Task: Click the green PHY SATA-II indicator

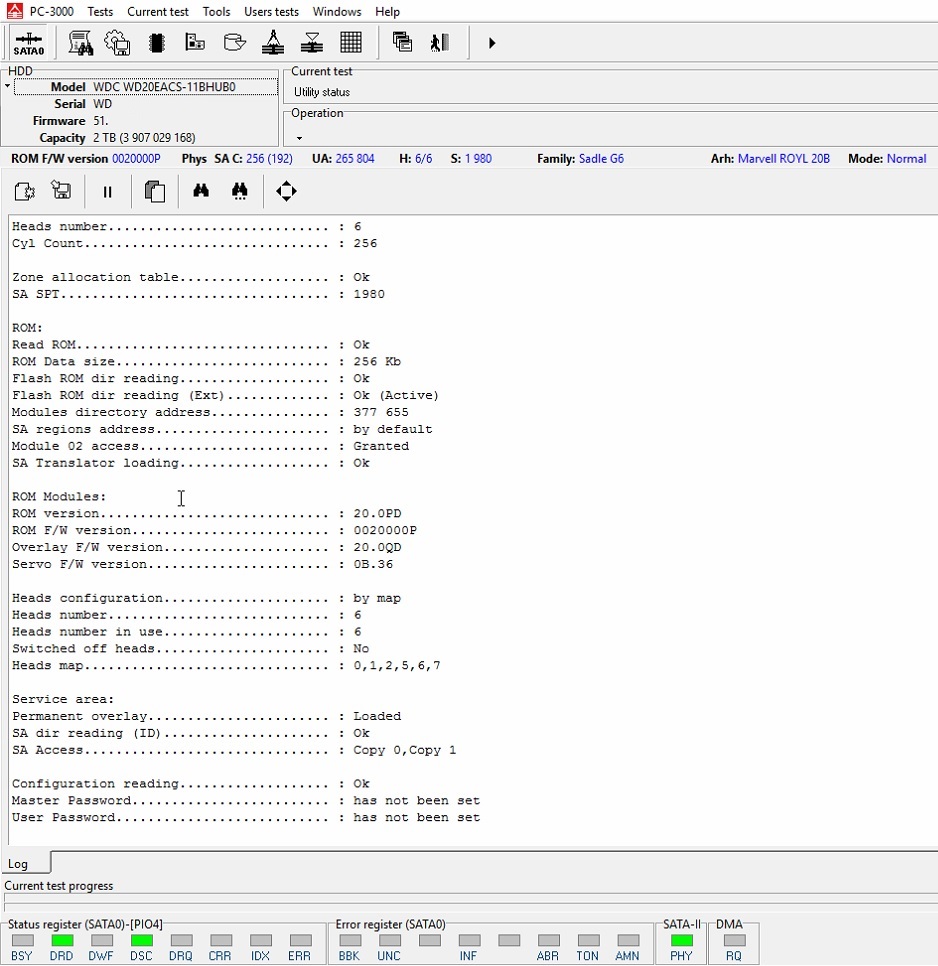Action: (x=681, y=940)
